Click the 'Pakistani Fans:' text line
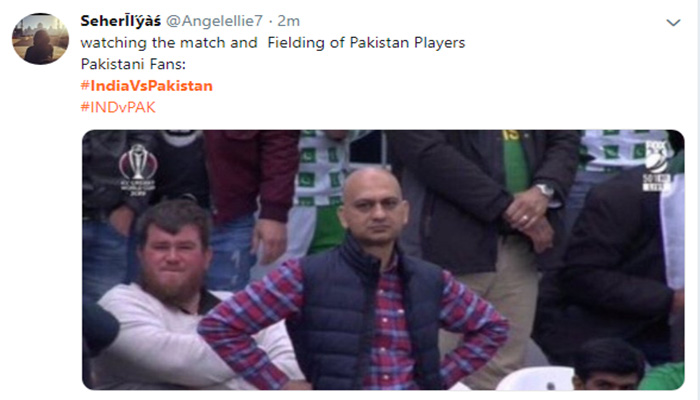Viewport: 700px width, 400px height. click(x=133, y=64)
